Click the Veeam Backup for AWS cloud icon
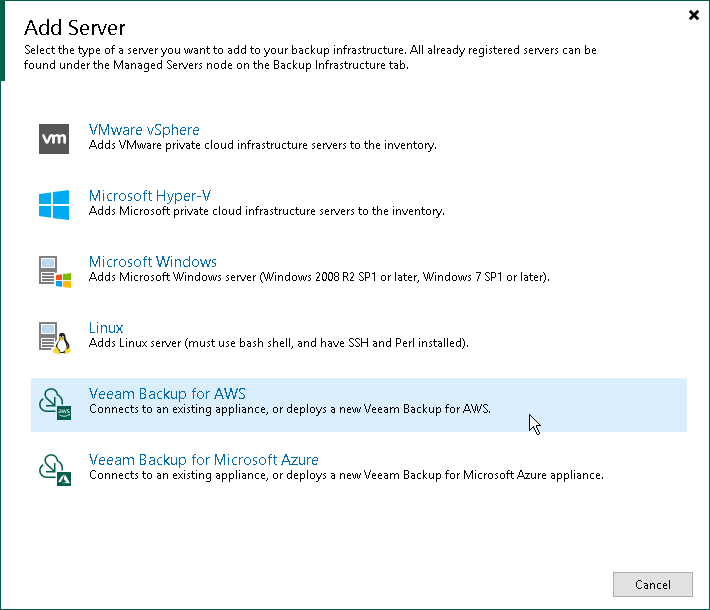Screen dimensions: 710x610 click(55, 403)
